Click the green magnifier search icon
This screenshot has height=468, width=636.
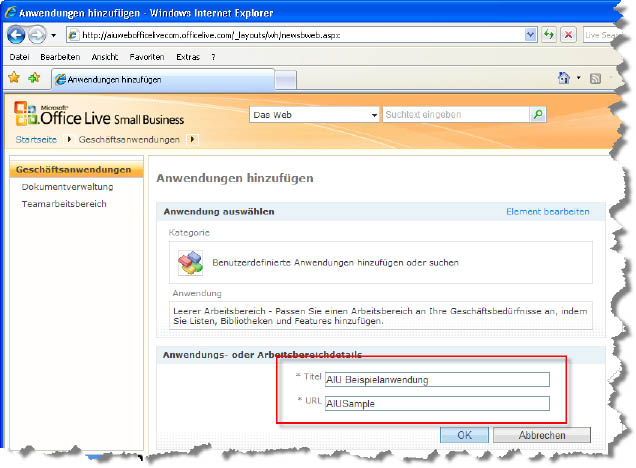point(538,115)
